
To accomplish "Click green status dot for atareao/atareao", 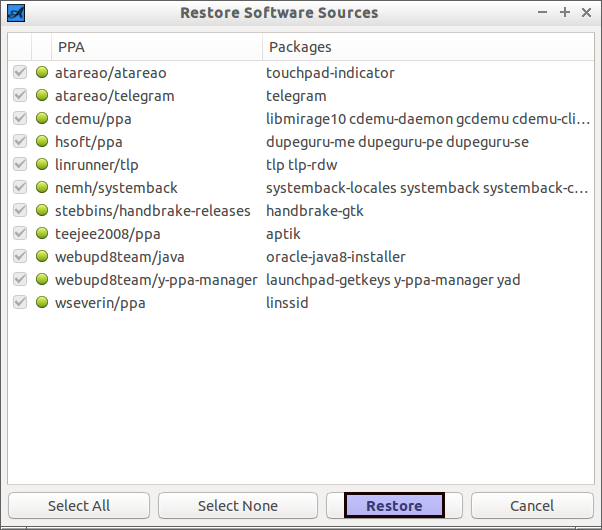I will [42, 72].
